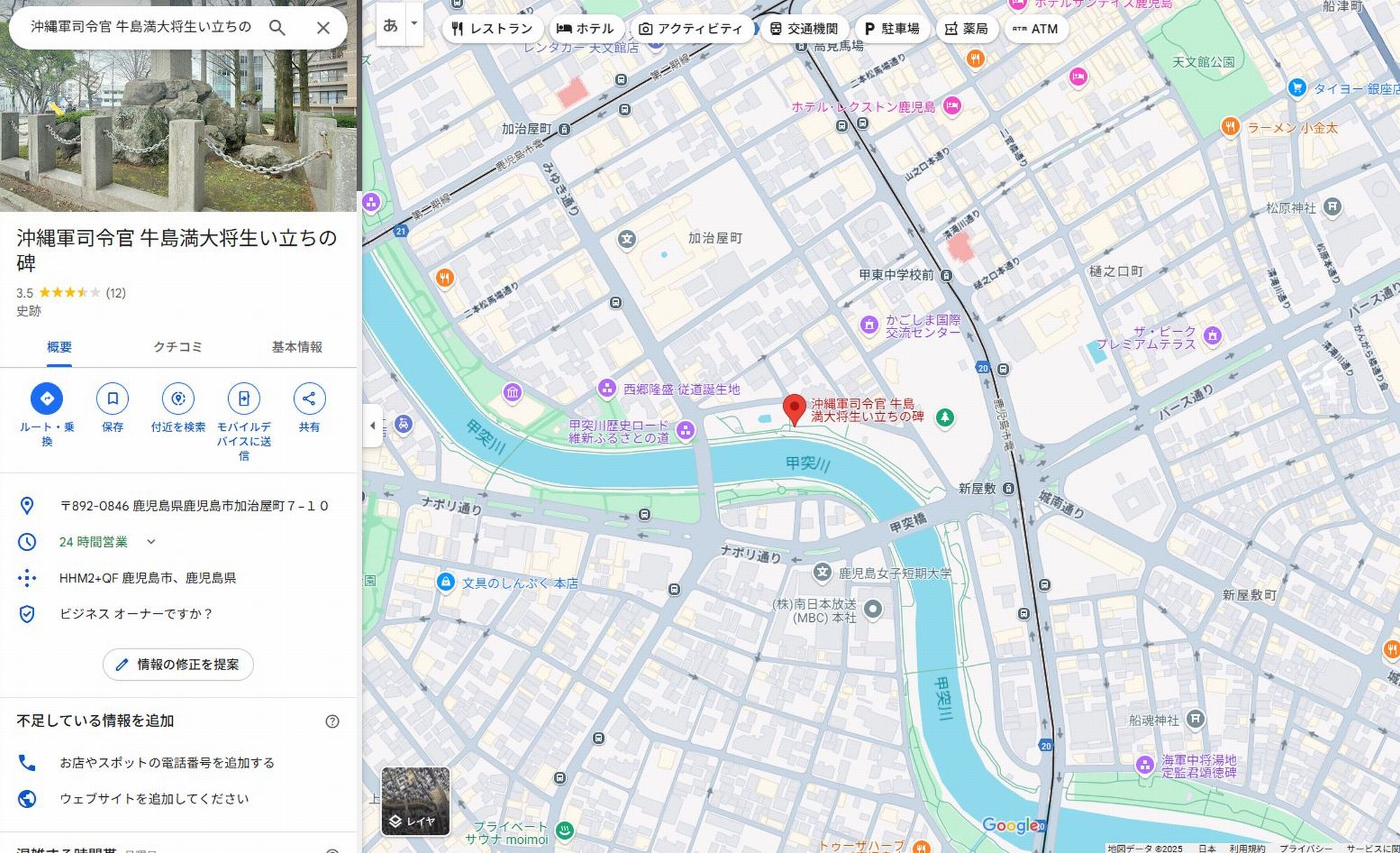Screen dimensions: 1400x853
Task: Filter map by 交通機関 chip
Action: [804, 29]
